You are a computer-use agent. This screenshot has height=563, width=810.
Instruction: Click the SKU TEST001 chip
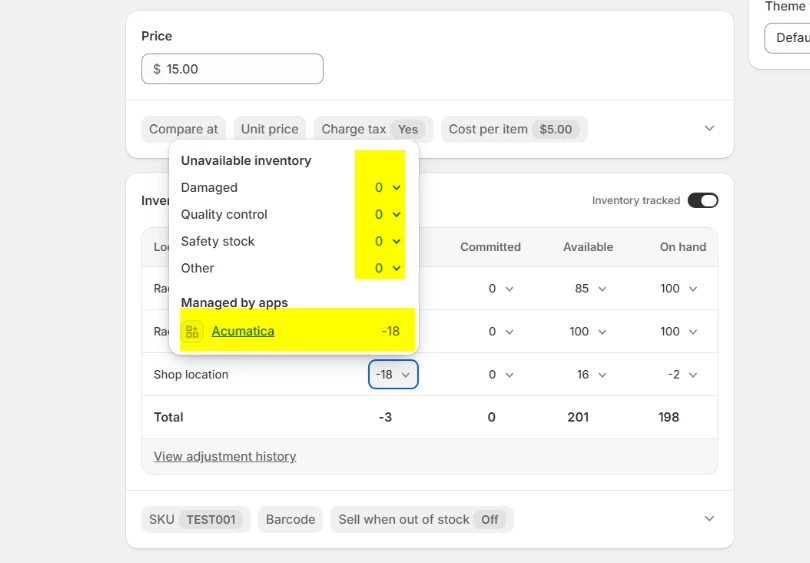196,519
